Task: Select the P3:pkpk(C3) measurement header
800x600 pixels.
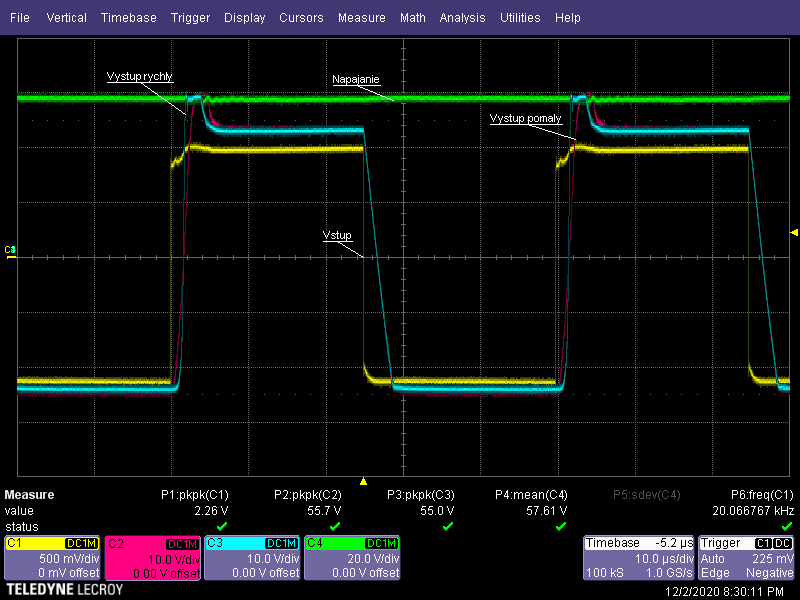Action: coord(420,495)
